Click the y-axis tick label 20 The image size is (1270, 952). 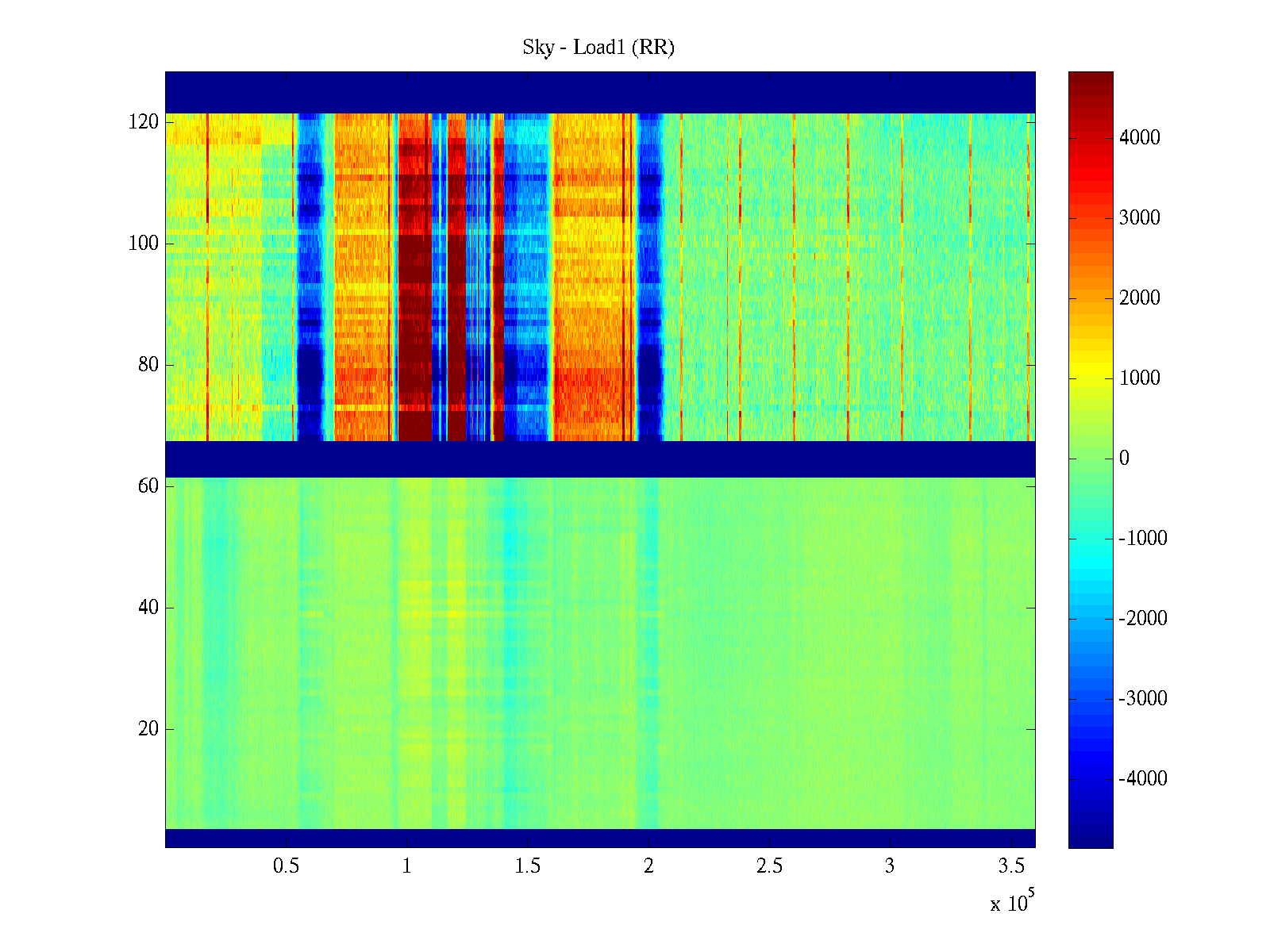click(148, 729)
